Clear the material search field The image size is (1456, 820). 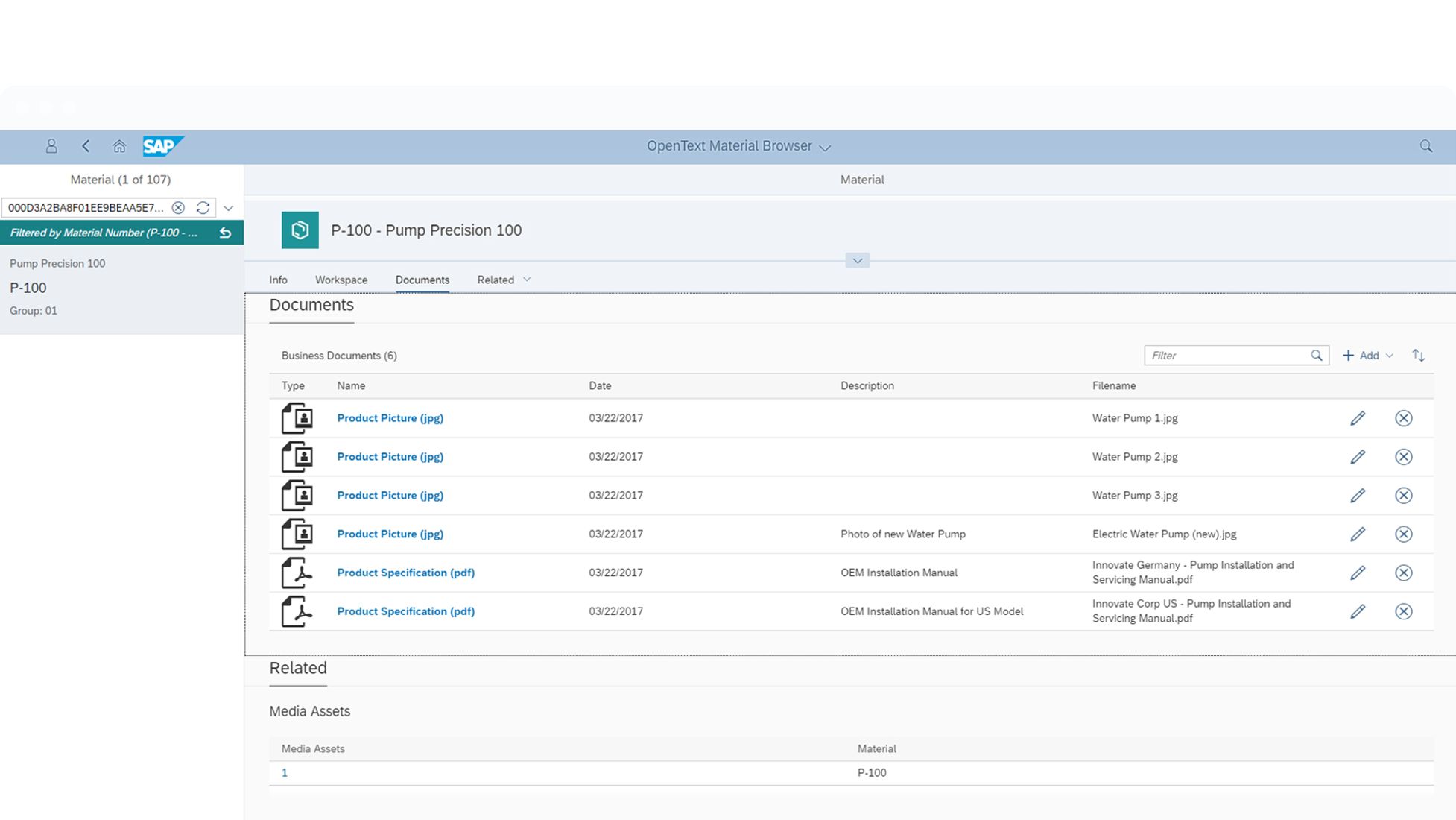click(178, 208)
